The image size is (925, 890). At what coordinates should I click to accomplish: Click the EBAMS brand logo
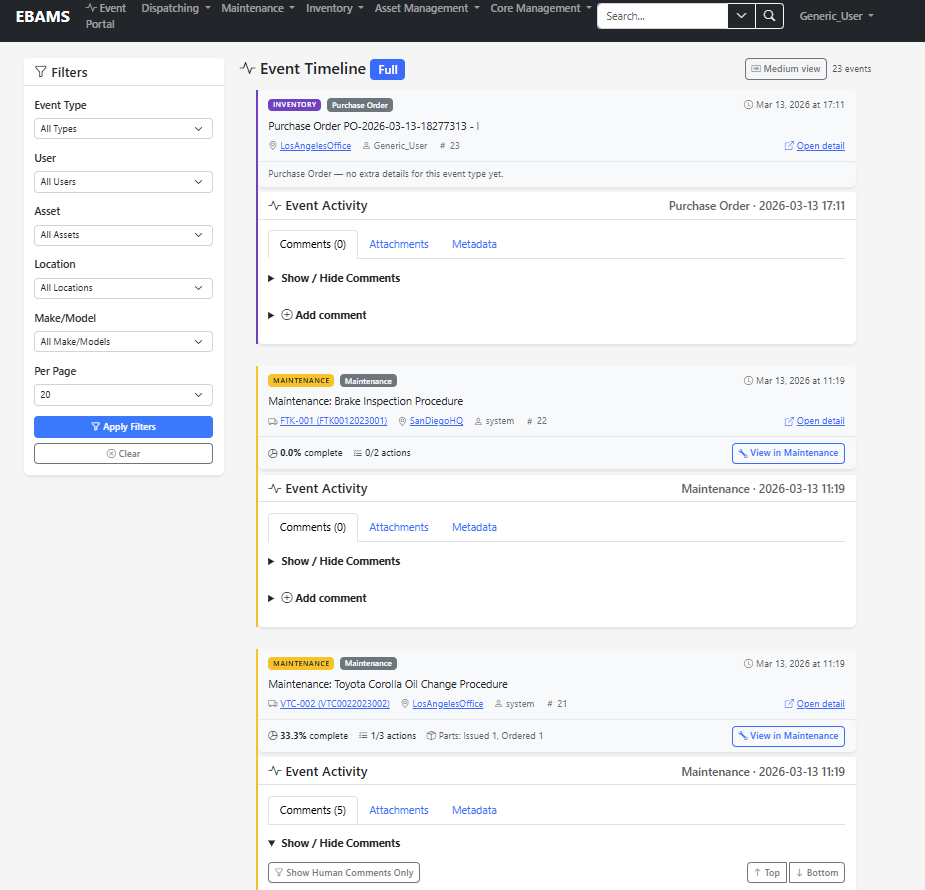click(x=42, y=17)
